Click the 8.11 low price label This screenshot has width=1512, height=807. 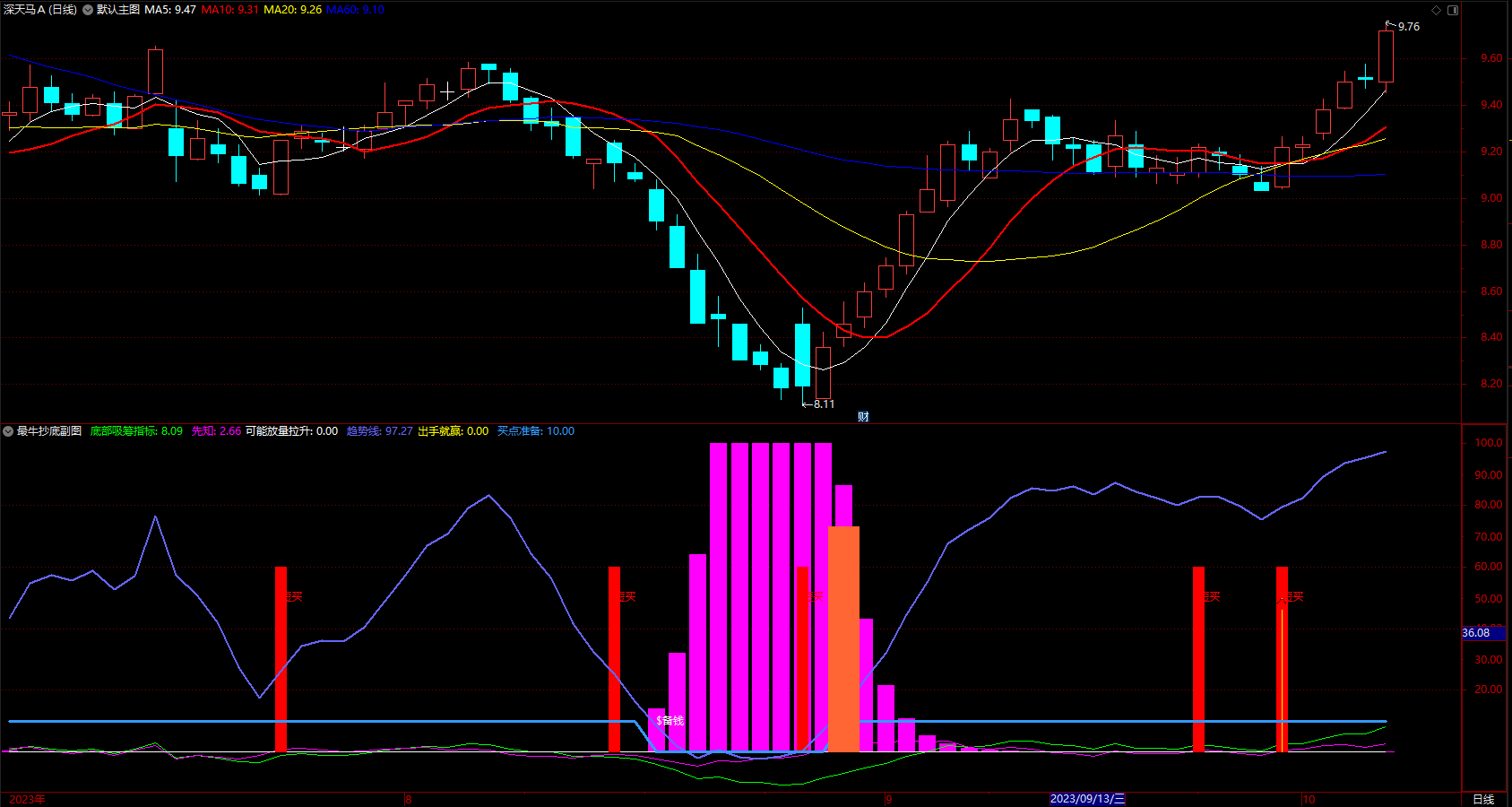tap(824, 404)
